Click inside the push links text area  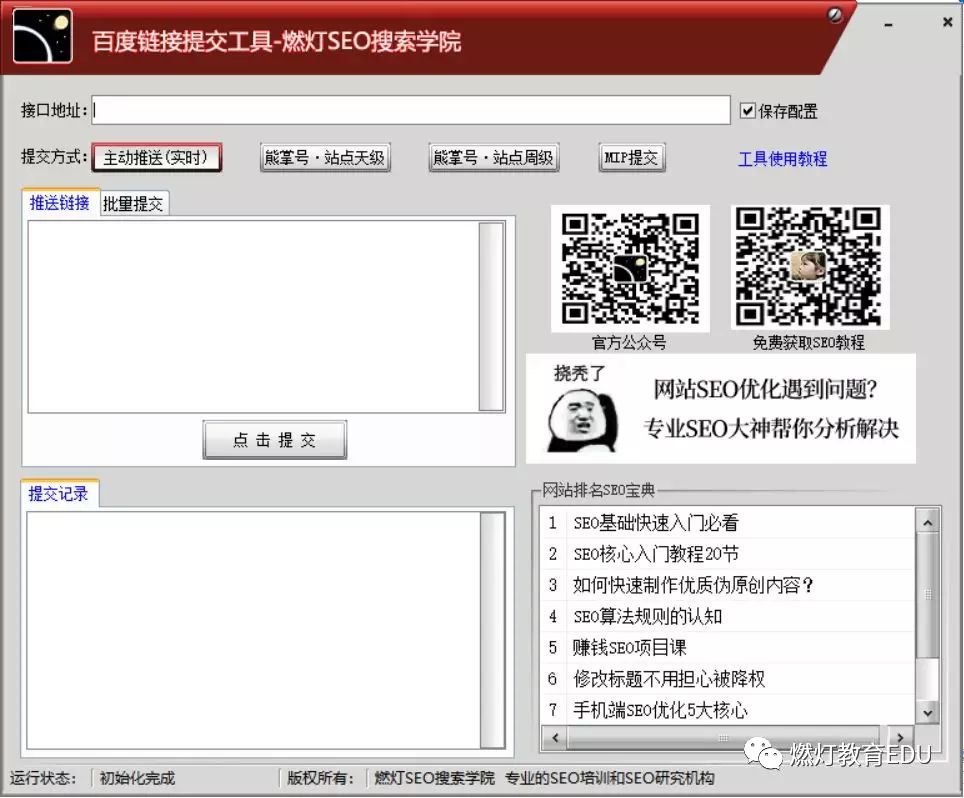[x=253, y=317]
